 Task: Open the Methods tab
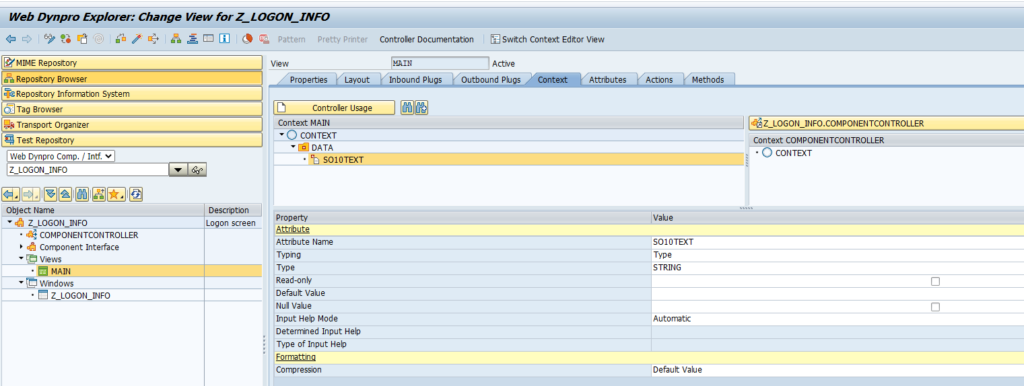click(708, 80)
